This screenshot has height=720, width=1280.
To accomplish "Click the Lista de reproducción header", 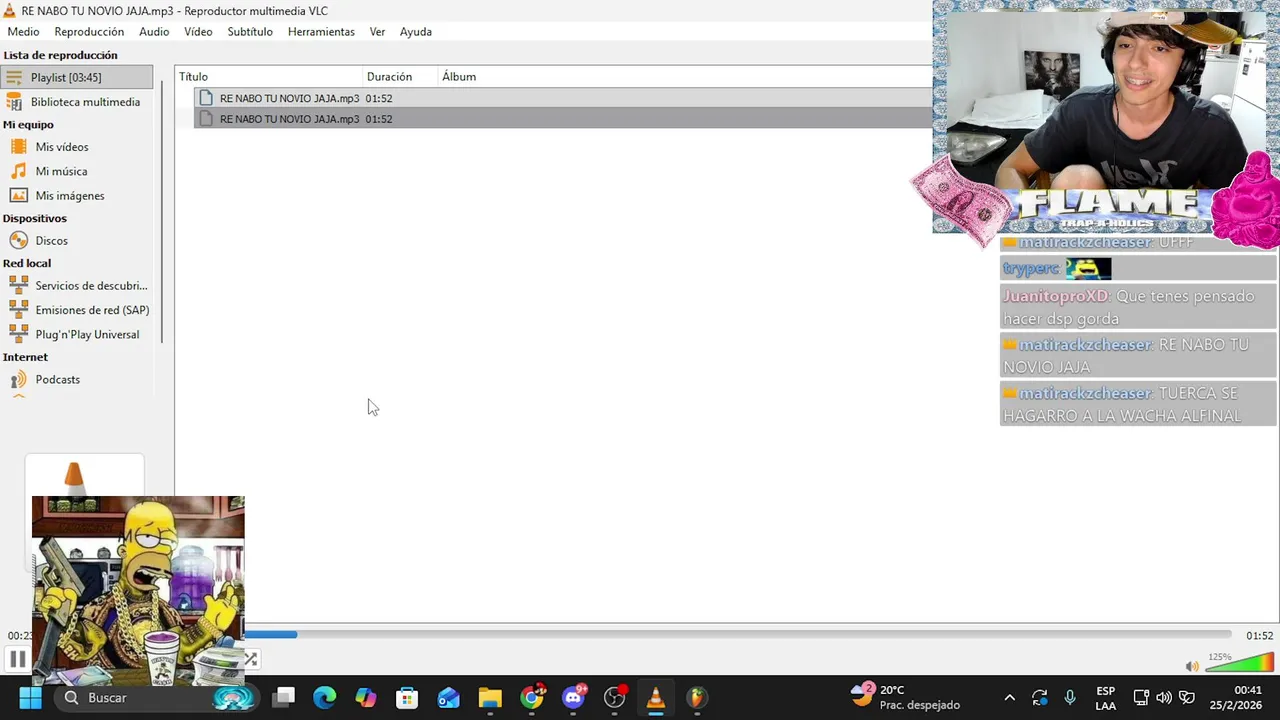I will pos(60,55).
